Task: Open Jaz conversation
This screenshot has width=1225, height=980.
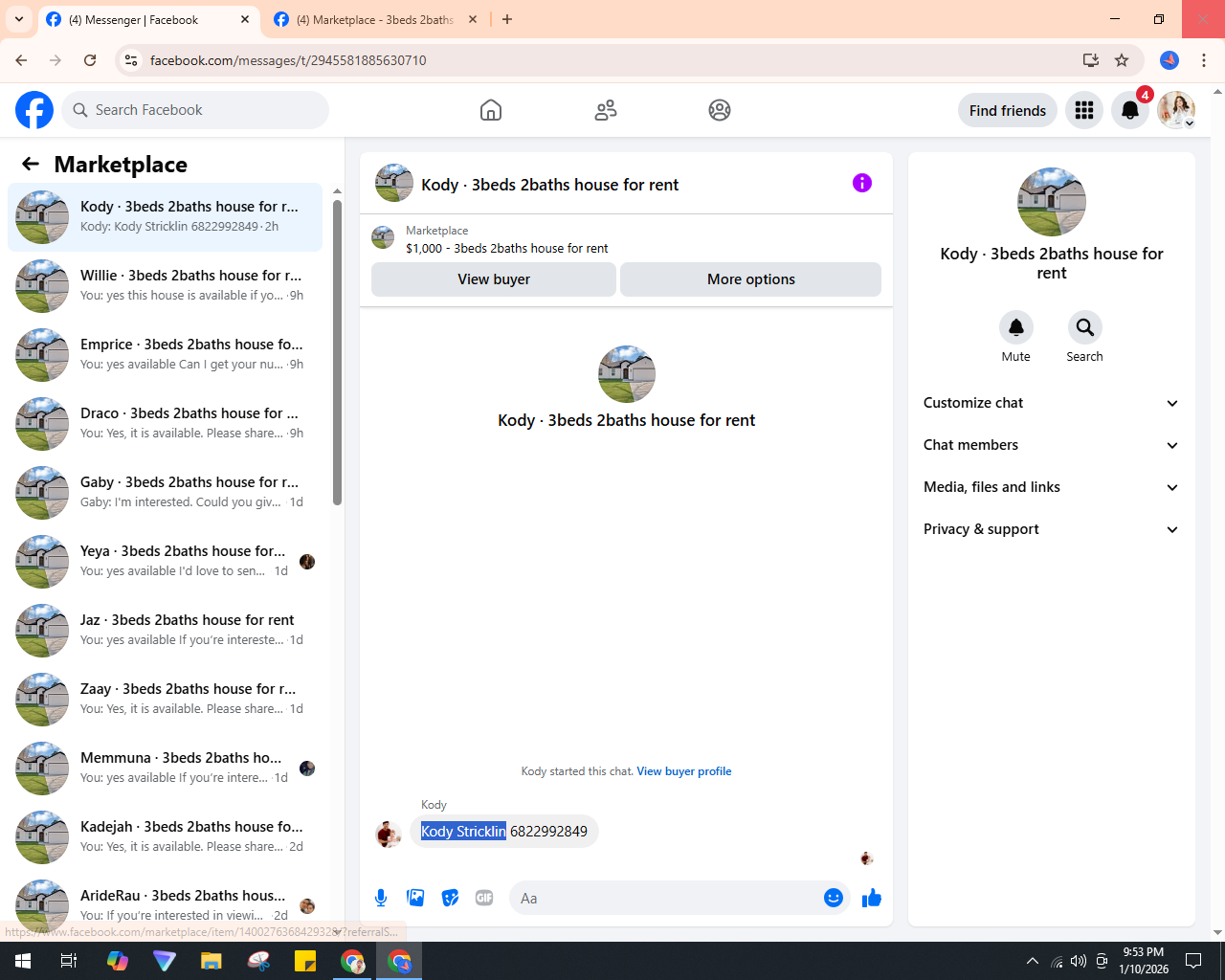Action: click(166, 631)
